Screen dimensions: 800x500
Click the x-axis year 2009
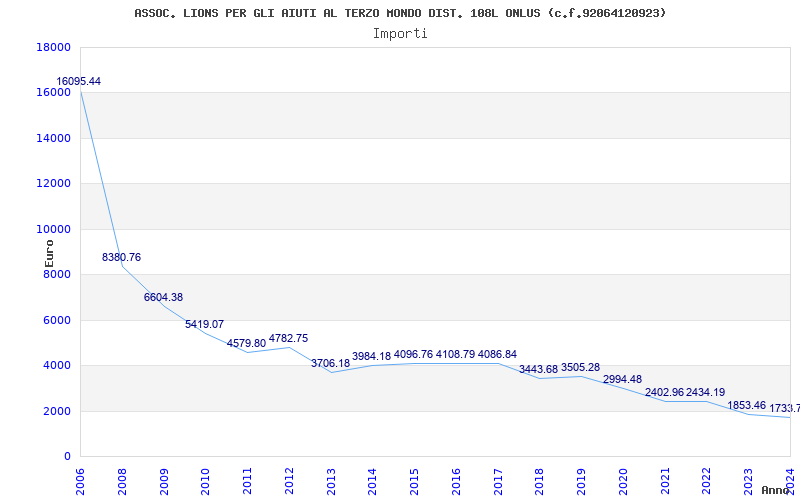(164, 481)
